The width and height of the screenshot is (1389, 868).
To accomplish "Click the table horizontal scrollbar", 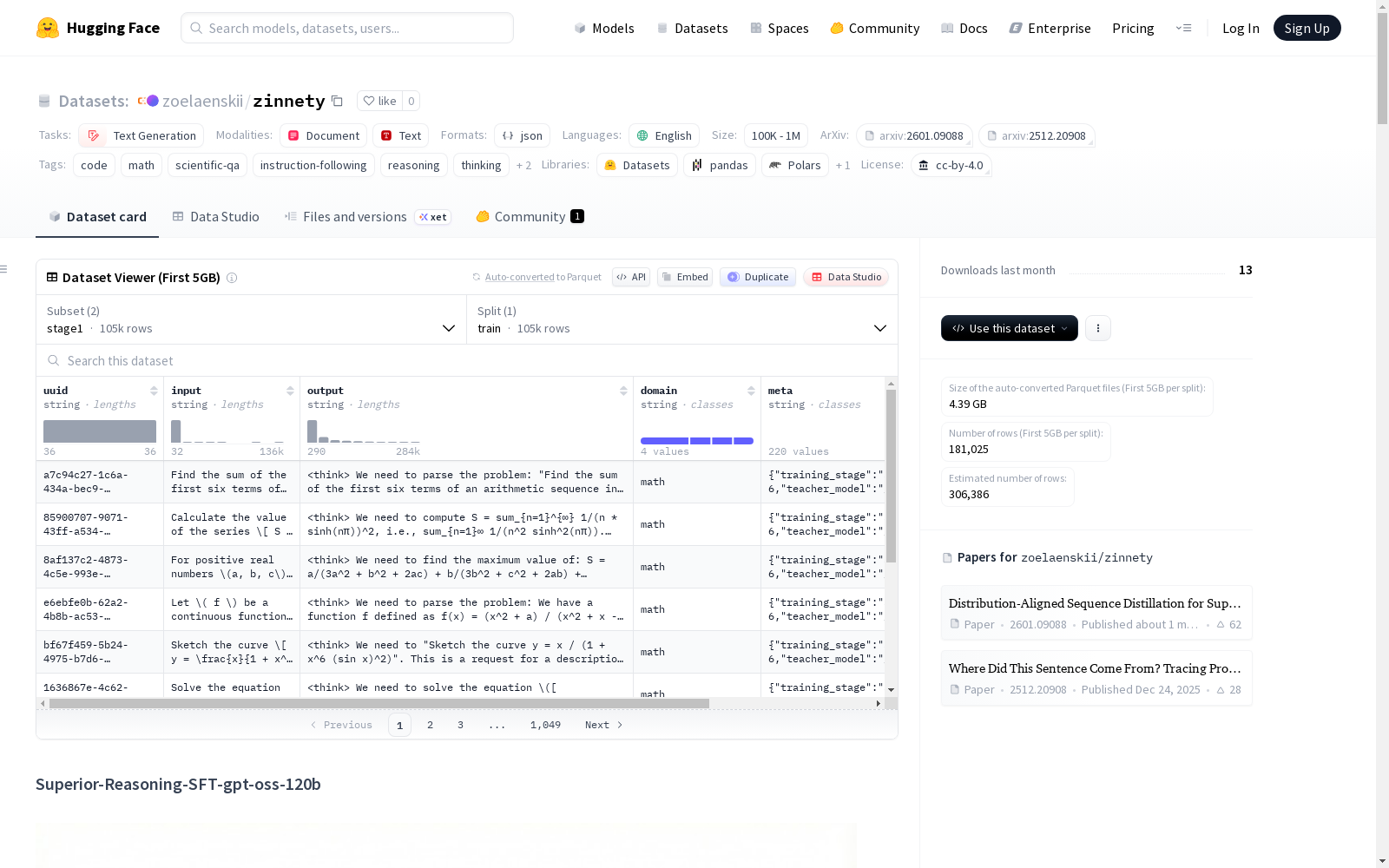I will 379,703.
